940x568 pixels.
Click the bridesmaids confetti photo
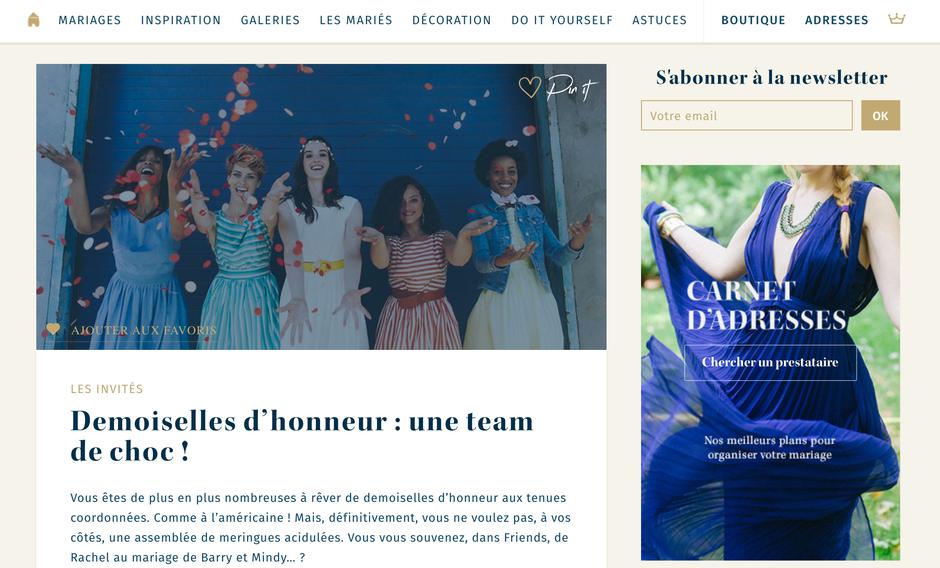pyautogui.click(x=321, y=207)
